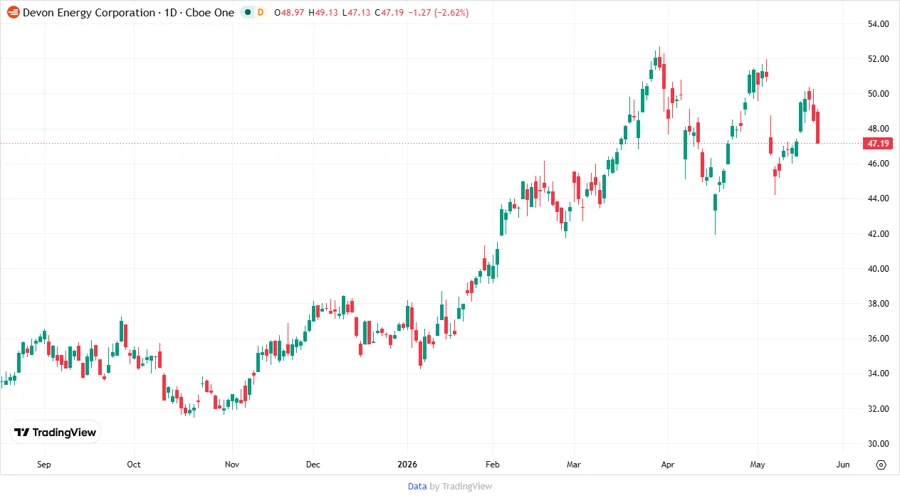Click the 42.00 price axis label

(878, 234)
